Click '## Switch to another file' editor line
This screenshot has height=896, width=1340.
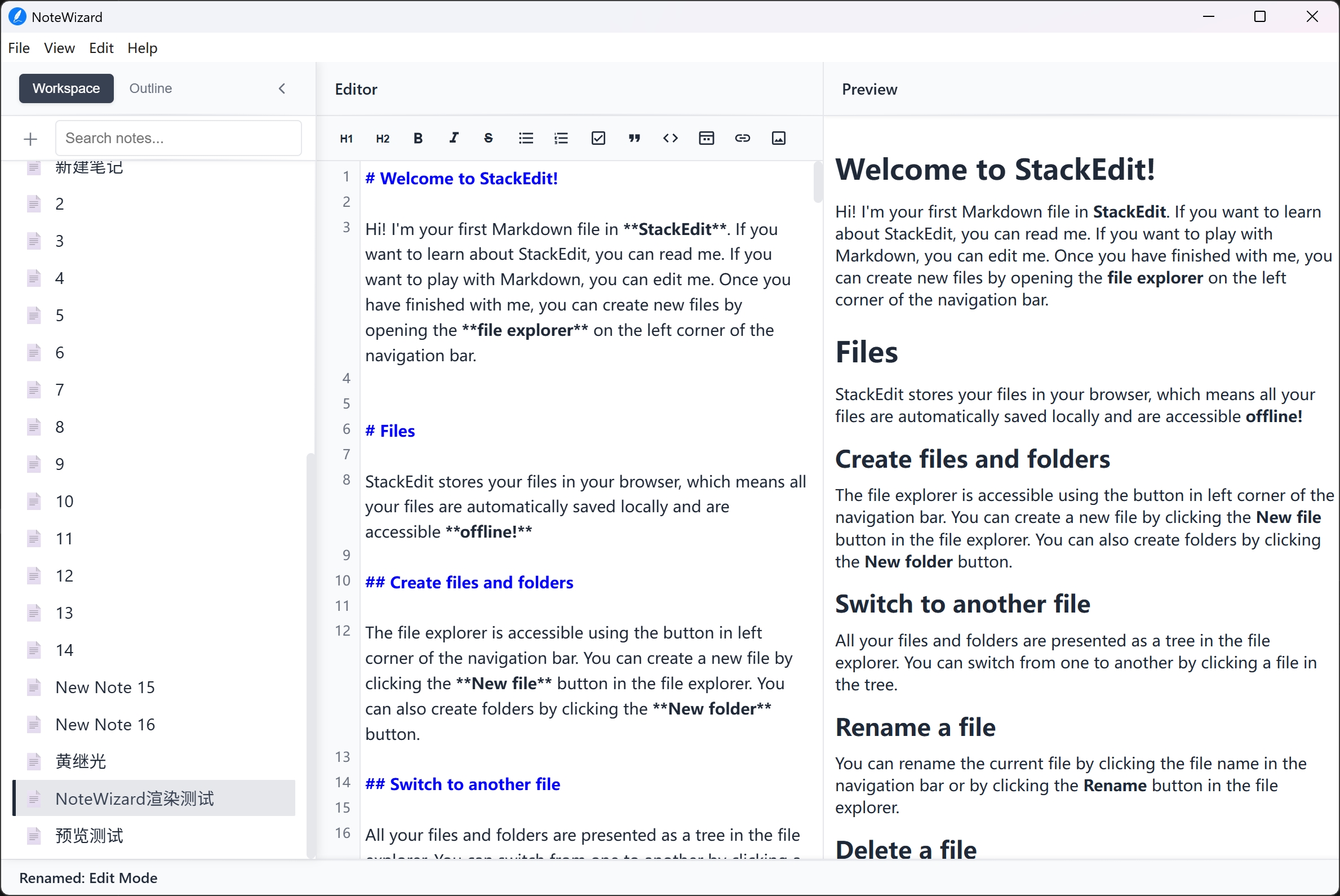(x=462, y=784)
